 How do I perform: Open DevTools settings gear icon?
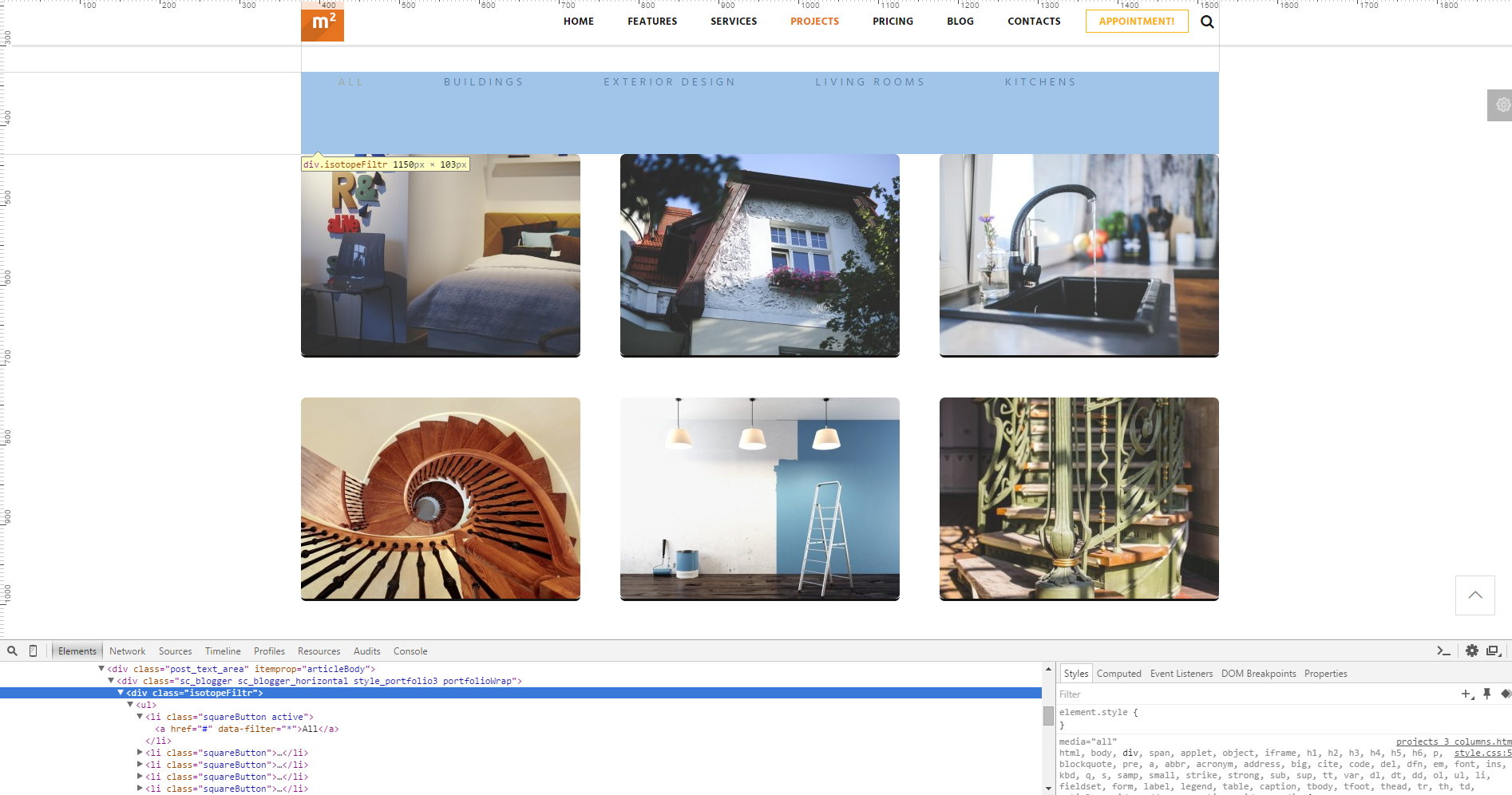click(1472, 651)
